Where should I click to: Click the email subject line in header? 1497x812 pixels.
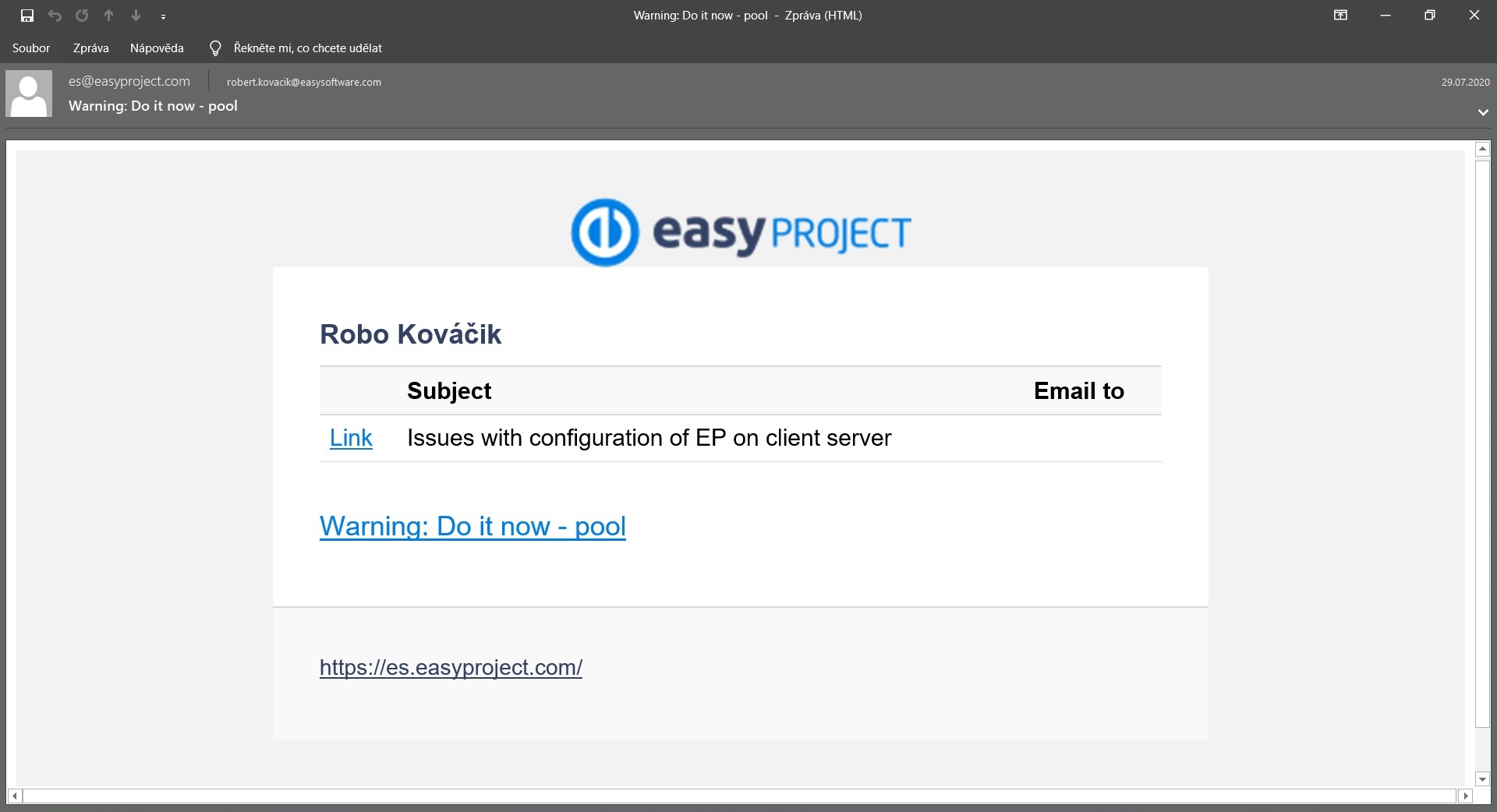(153, 106)
